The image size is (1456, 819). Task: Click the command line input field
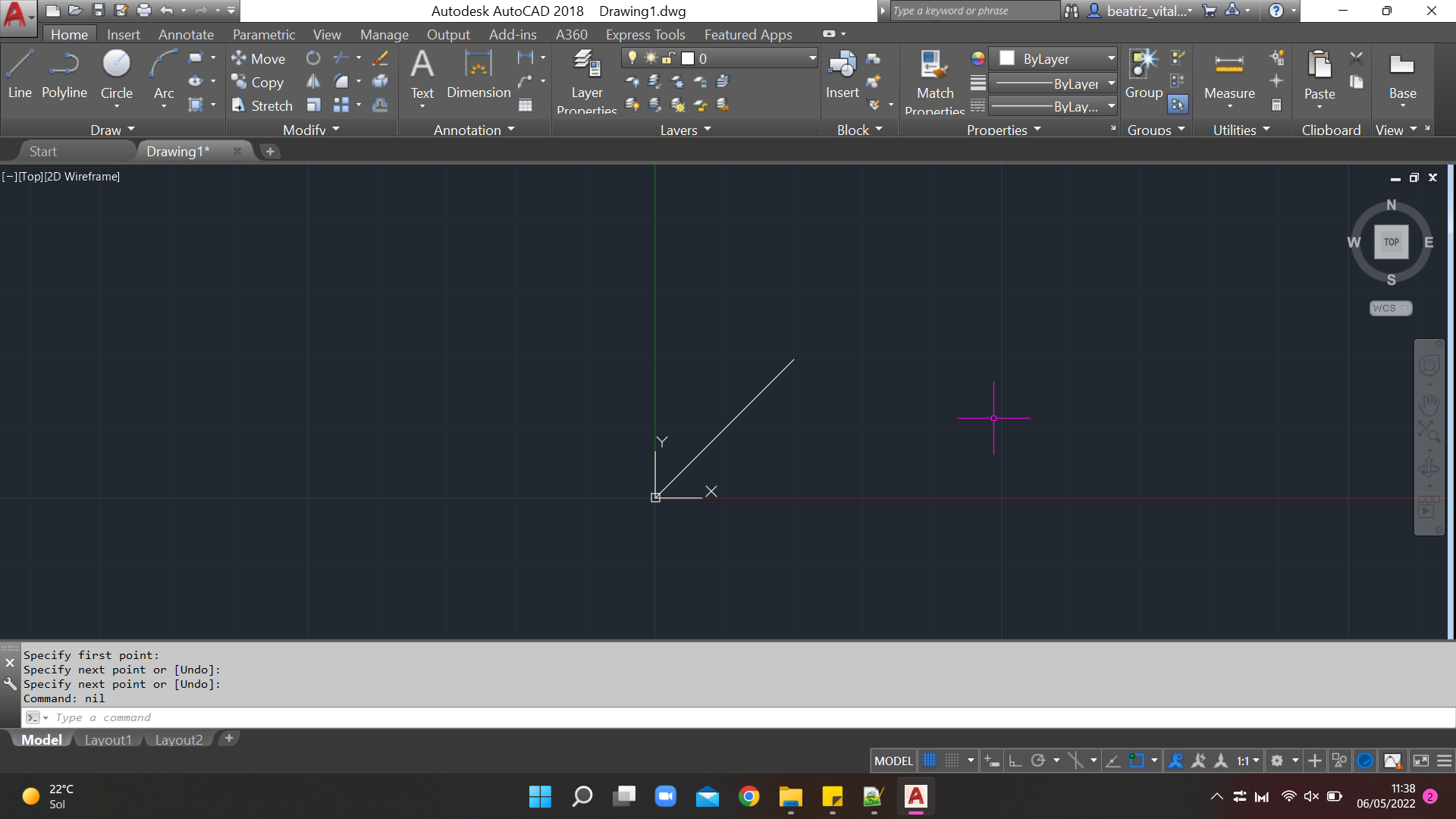click(751, 717)
